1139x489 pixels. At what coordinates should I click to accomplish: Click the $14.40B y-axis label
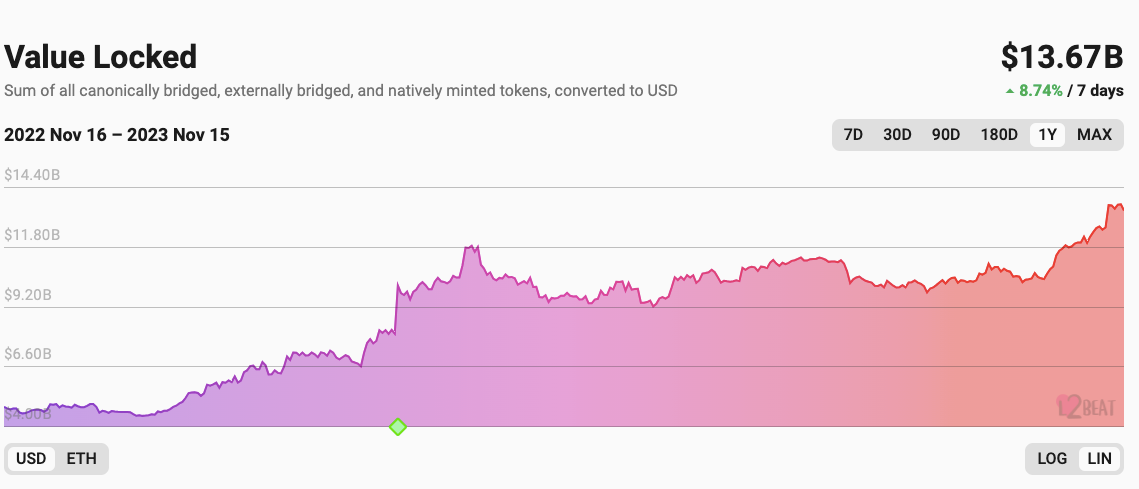click(x=32, y=175)
